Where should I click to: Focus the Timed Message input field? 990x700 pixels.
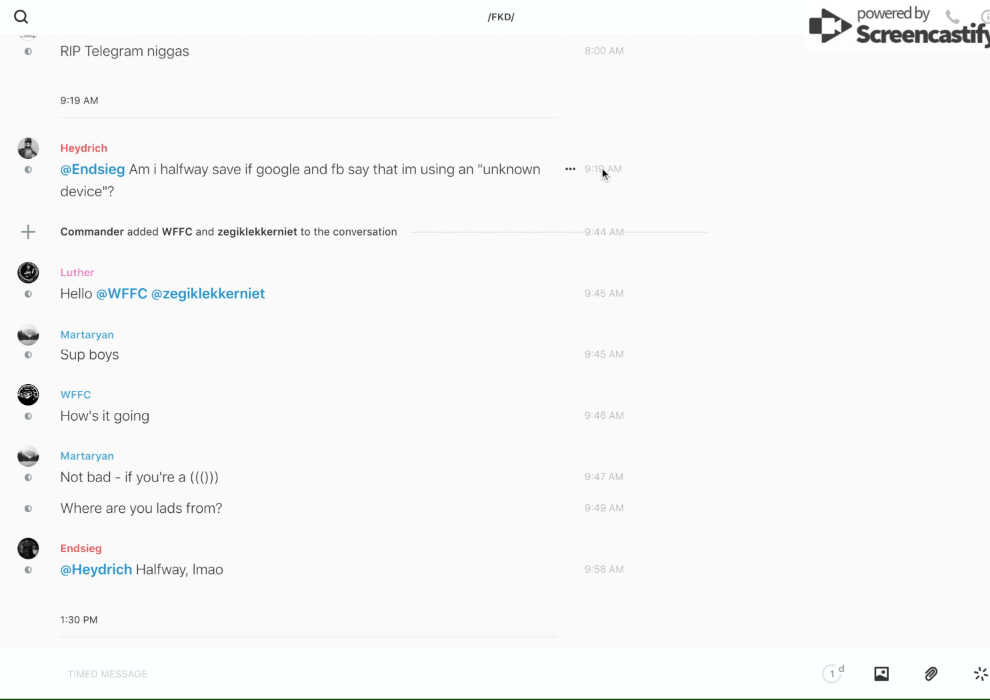click(x=400, y=674)
